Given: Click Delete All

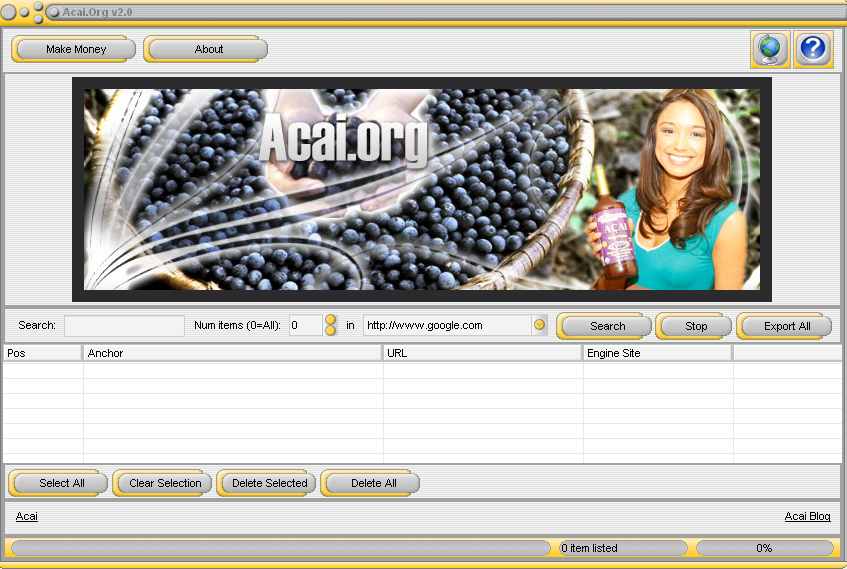Looking at the screenshot, I should click(371, 483).
